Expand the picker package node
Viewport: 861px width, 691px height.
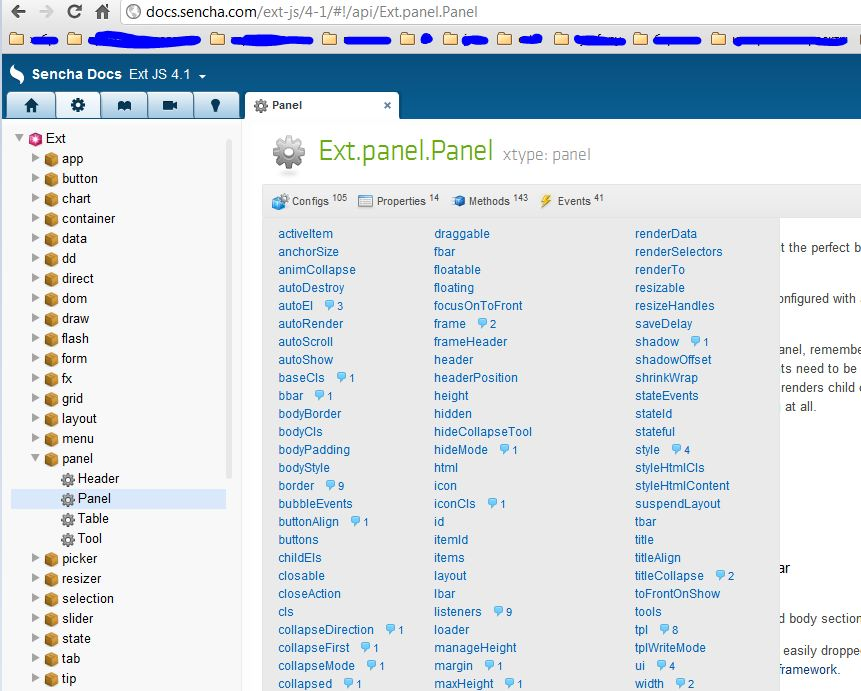point(35,558)
